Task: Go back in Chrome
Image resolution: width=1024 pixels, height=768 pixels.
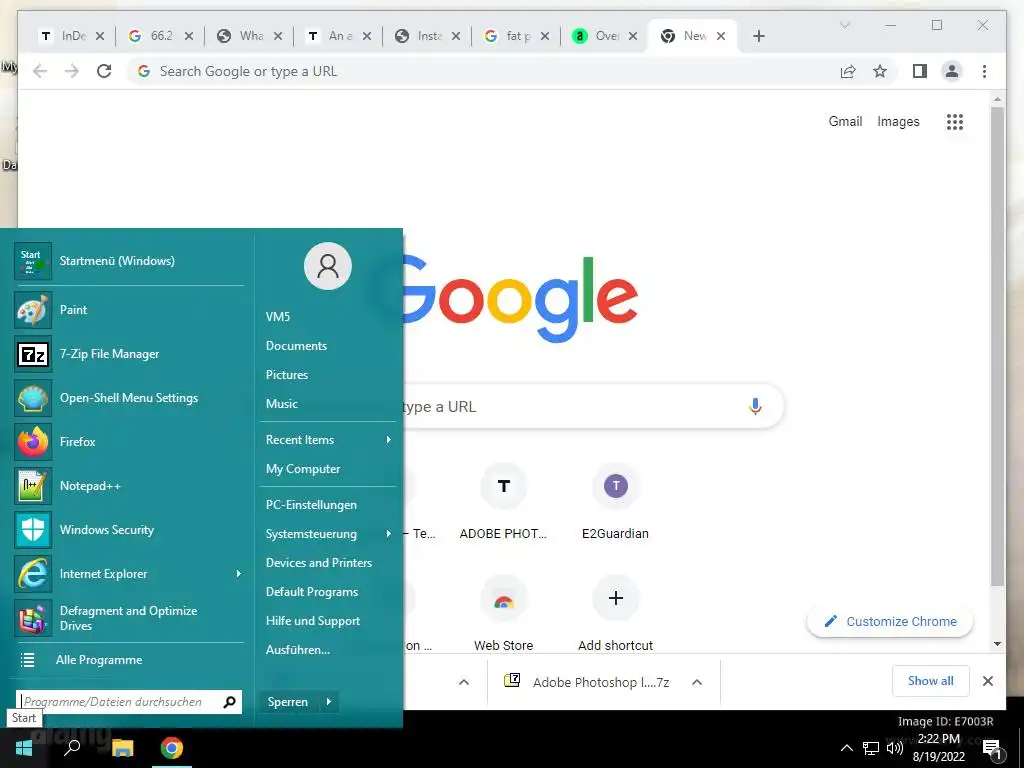Action: point(40,71)
